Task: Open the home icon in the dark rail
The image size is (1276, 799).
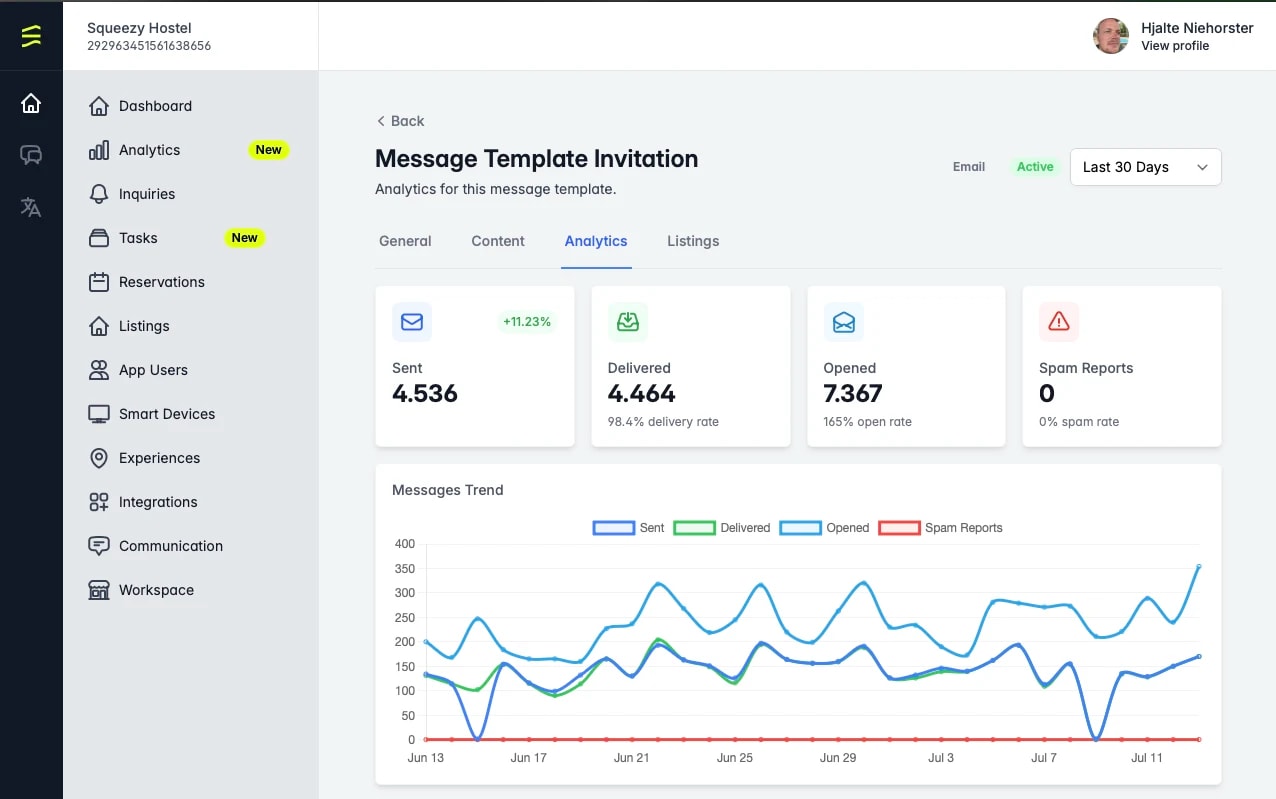Action: [x=31, y=103]
